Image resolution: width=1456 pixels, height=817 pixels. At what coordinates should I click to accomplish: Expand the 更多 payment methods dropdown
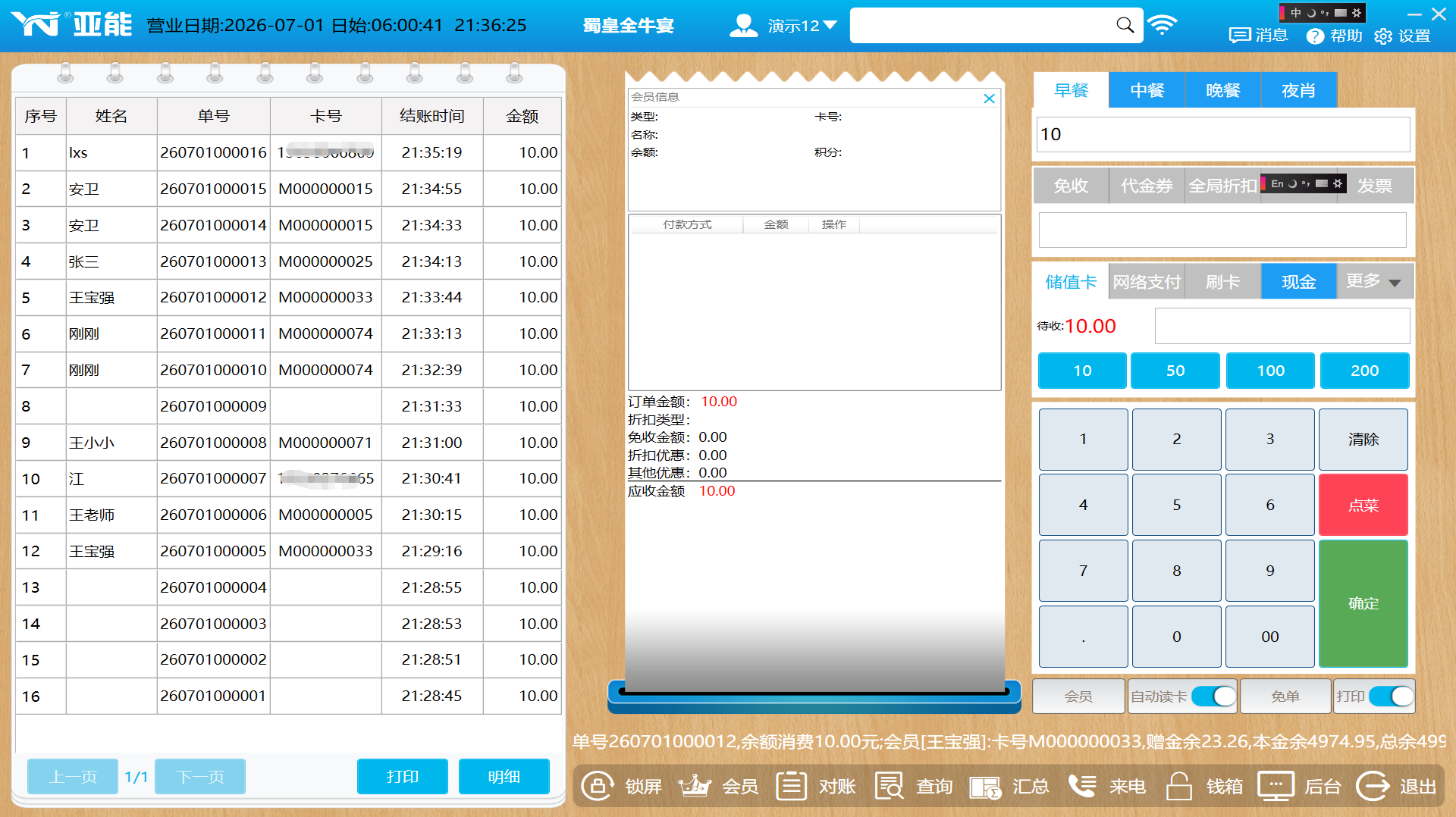[1395, 283]
